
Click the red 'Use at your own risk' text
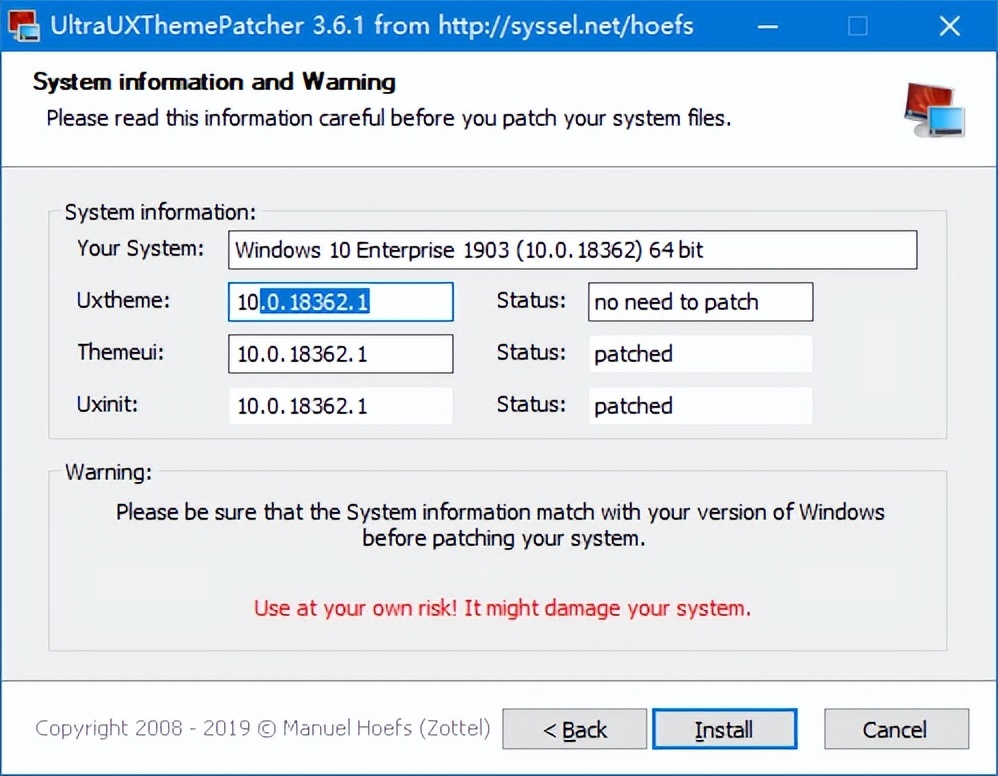tap(502, 608)
